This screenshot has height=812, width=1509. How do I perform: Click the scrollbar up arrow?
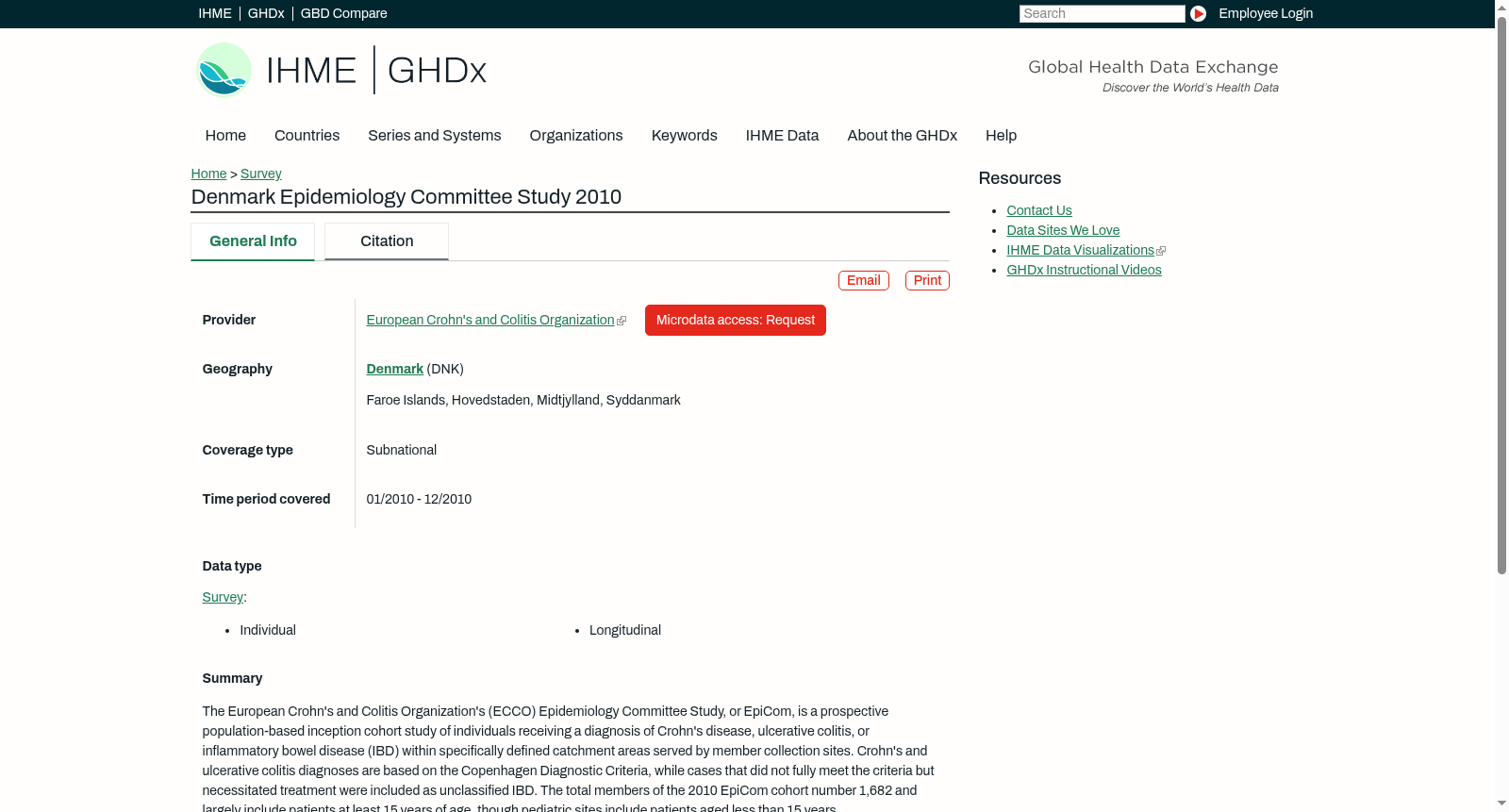[1501, 8]
